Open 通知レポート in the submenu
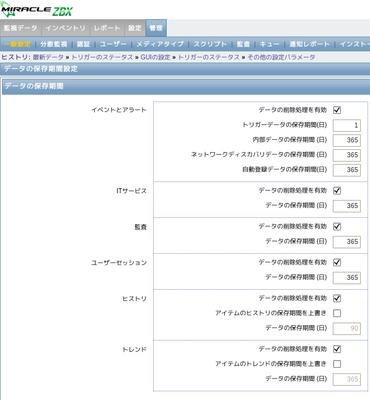This screenshot has height=400, width=370. coord(310,44)
